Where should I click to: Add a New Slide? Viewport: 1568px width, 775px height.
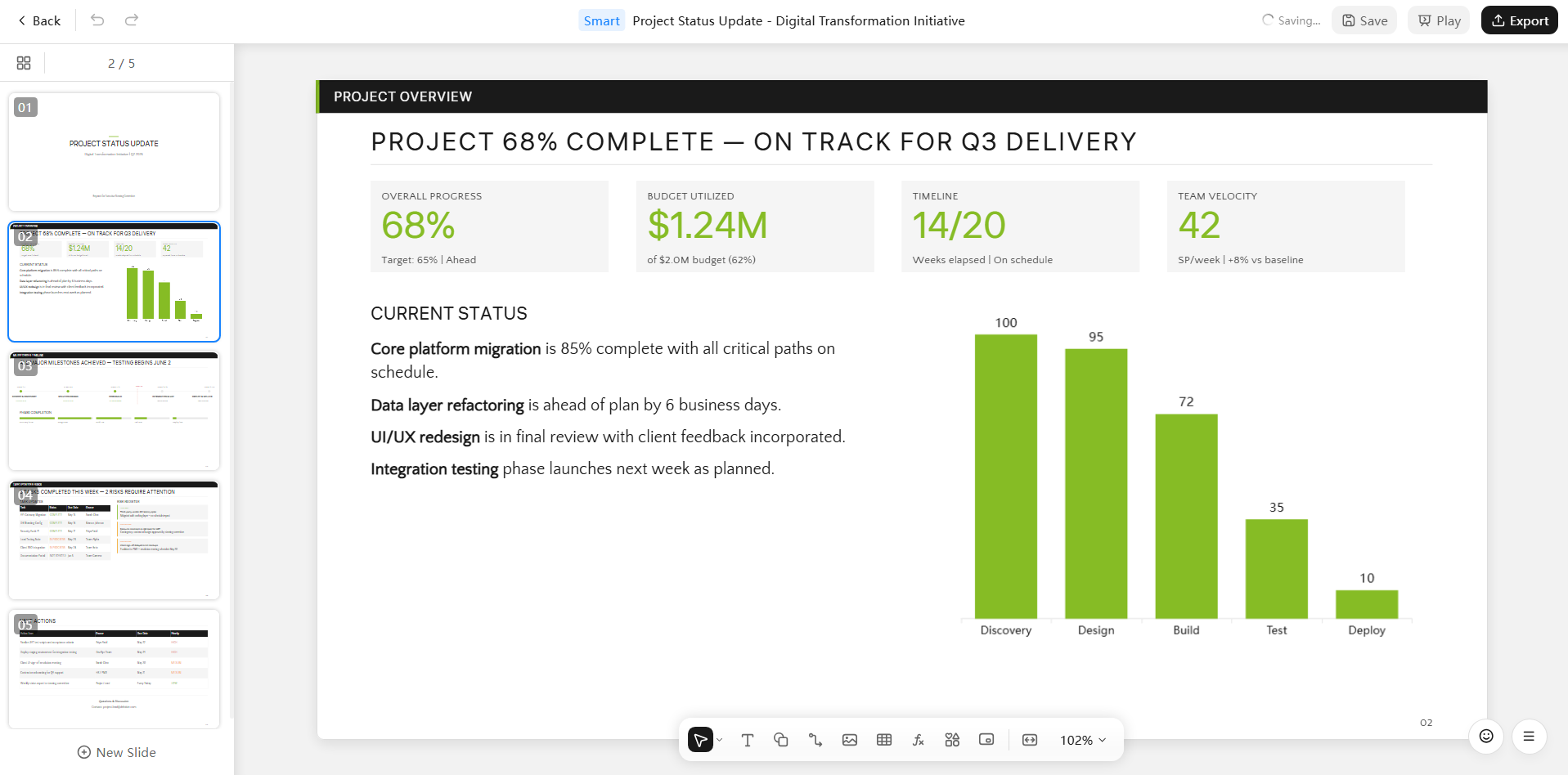click(116, 752)
